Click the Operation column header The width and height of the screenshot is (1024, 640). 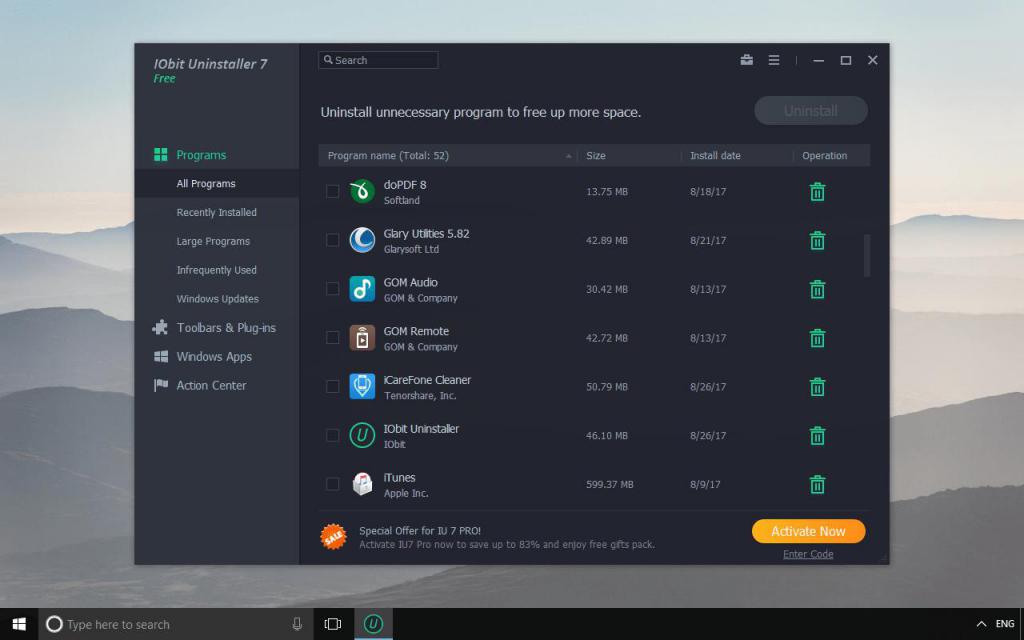[824, 155]
